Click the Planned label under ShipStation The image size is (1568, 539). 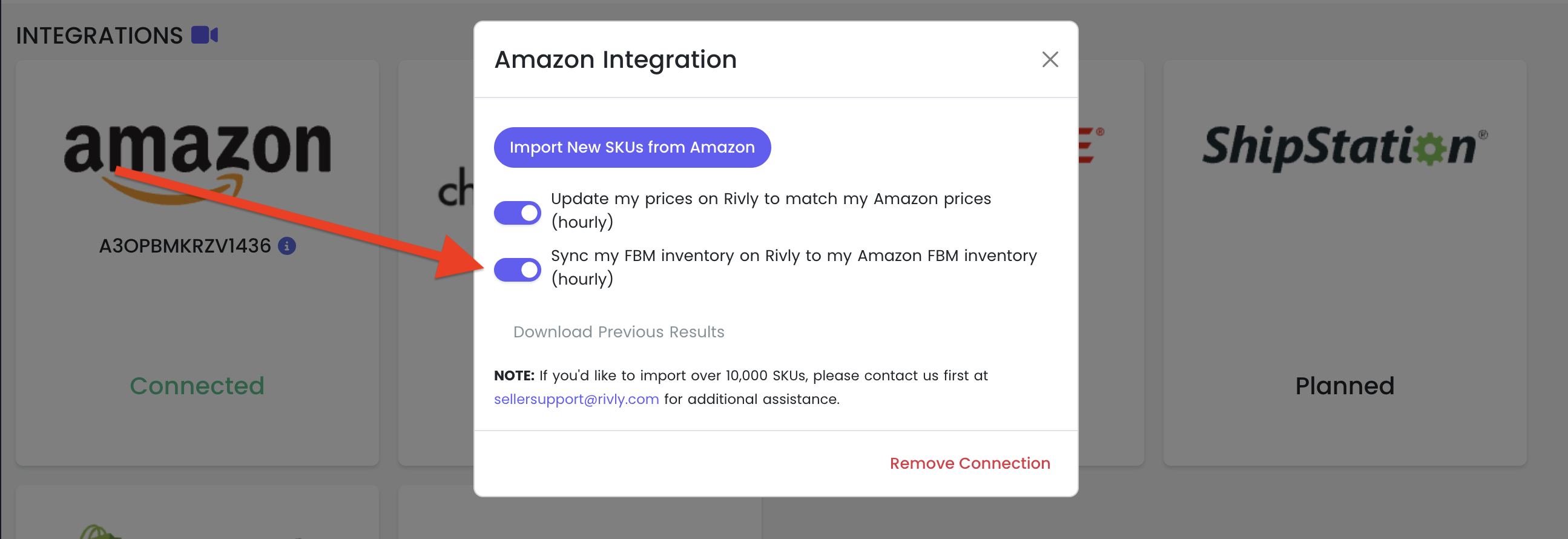[x=1345, y=386]
